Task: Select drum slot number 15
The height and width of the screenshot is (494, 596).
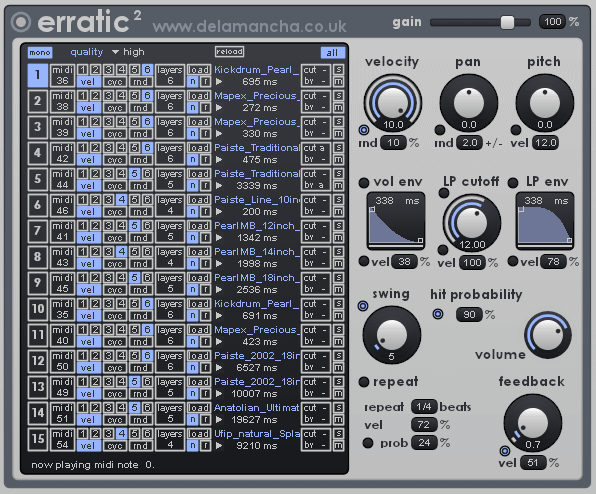Action: point(38,439)
